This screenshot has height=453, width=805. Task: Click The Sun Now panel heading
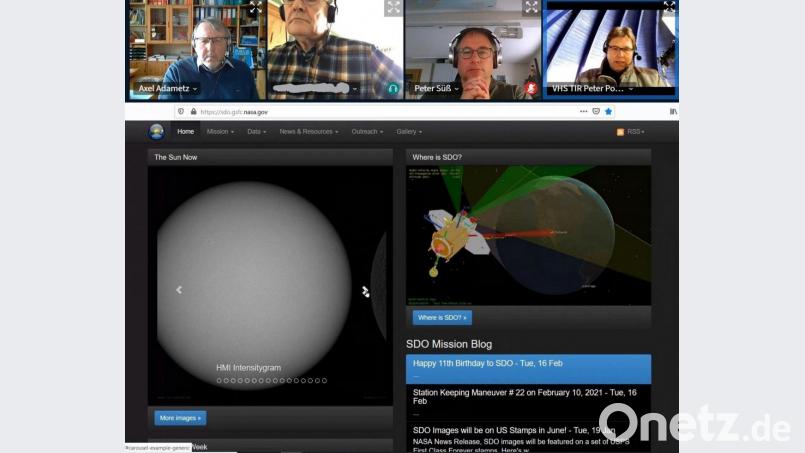tap(176, 157)
